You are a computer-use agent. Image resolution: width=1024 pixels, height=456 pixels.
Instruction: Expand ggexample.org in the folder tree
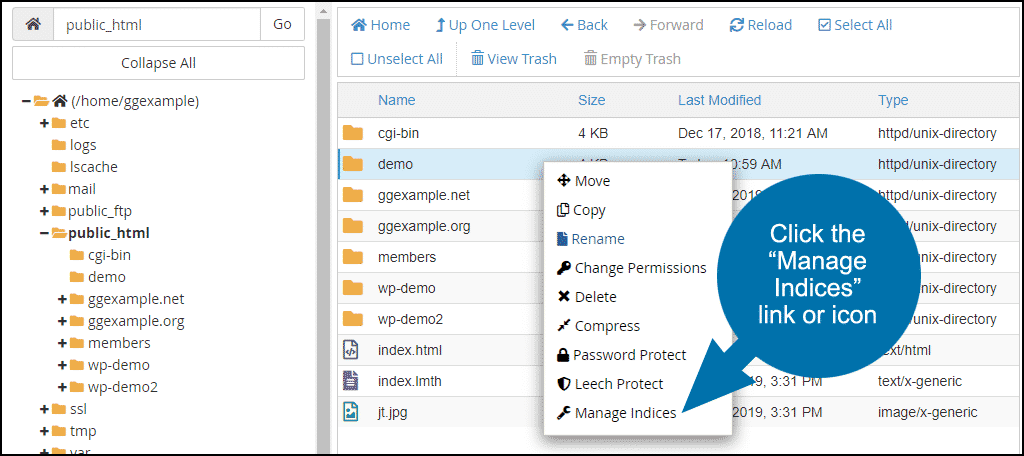(63, 321)
